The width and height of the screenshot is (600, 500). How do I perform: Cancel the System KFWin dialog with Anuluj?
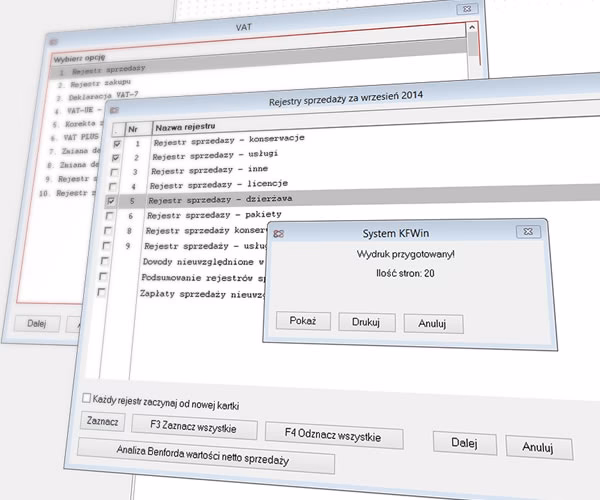(x=432, y=324)
